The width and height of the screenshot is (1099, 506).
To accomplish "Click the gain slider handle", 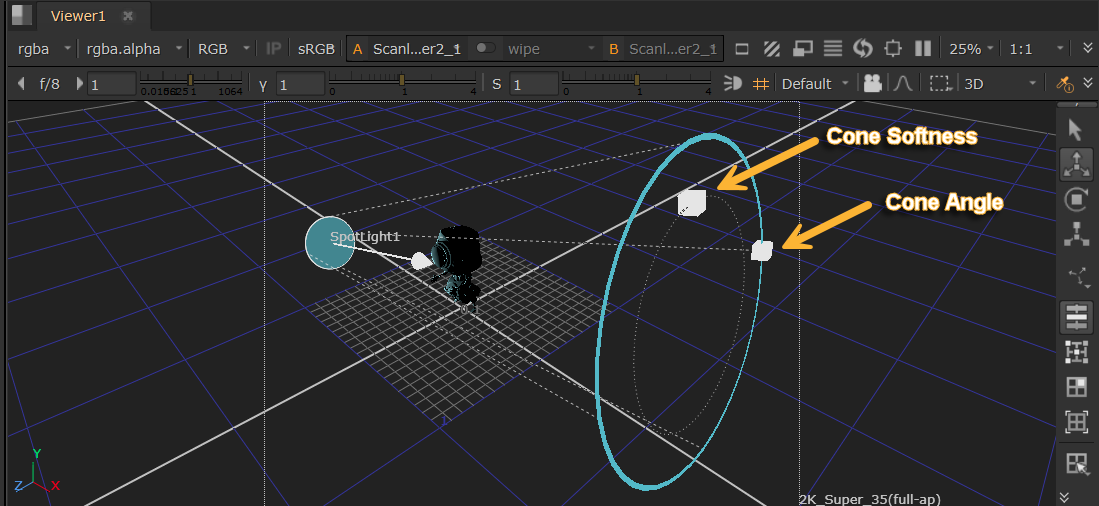I will click(191, 79).
